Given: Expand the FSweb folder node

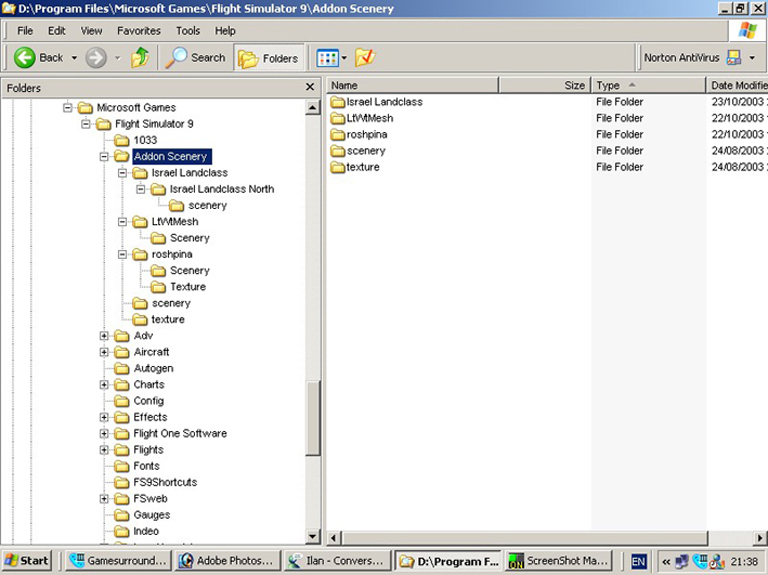Looking at the screenshot, I should [x=104, y=499].
